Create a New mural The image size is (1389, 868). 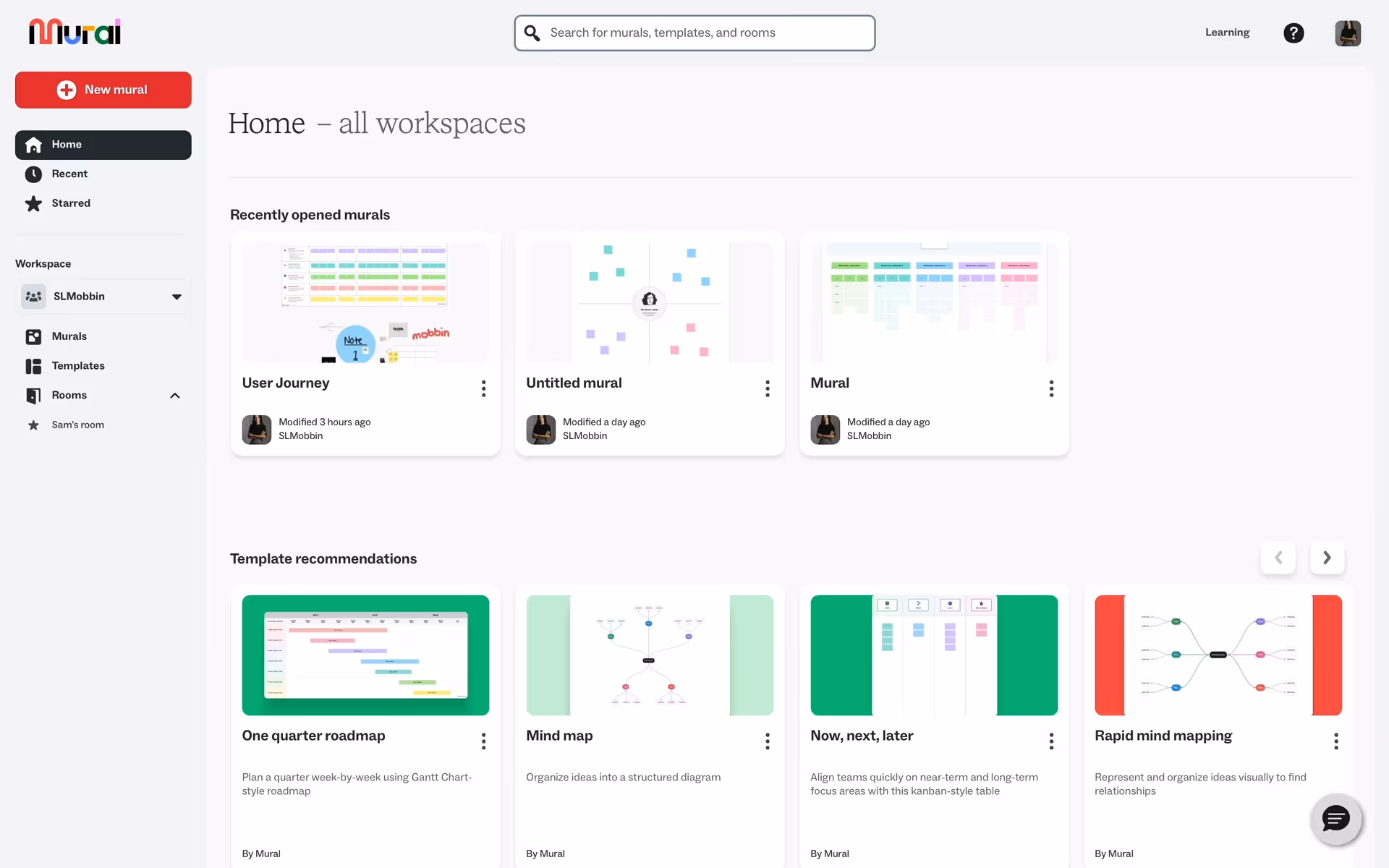(103, 90)
